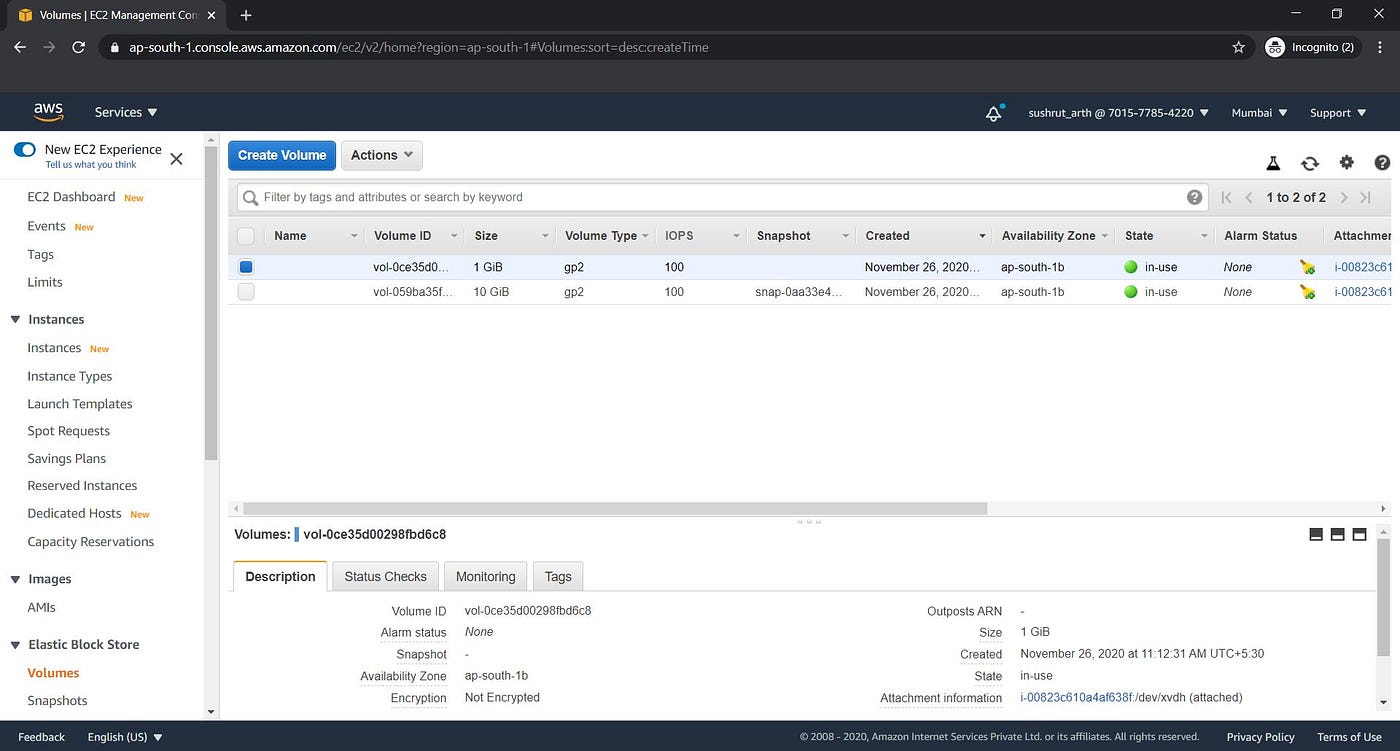1400x751 pixels.
Task: Open the Privacy Policy link
Action: coord(1260,737)
